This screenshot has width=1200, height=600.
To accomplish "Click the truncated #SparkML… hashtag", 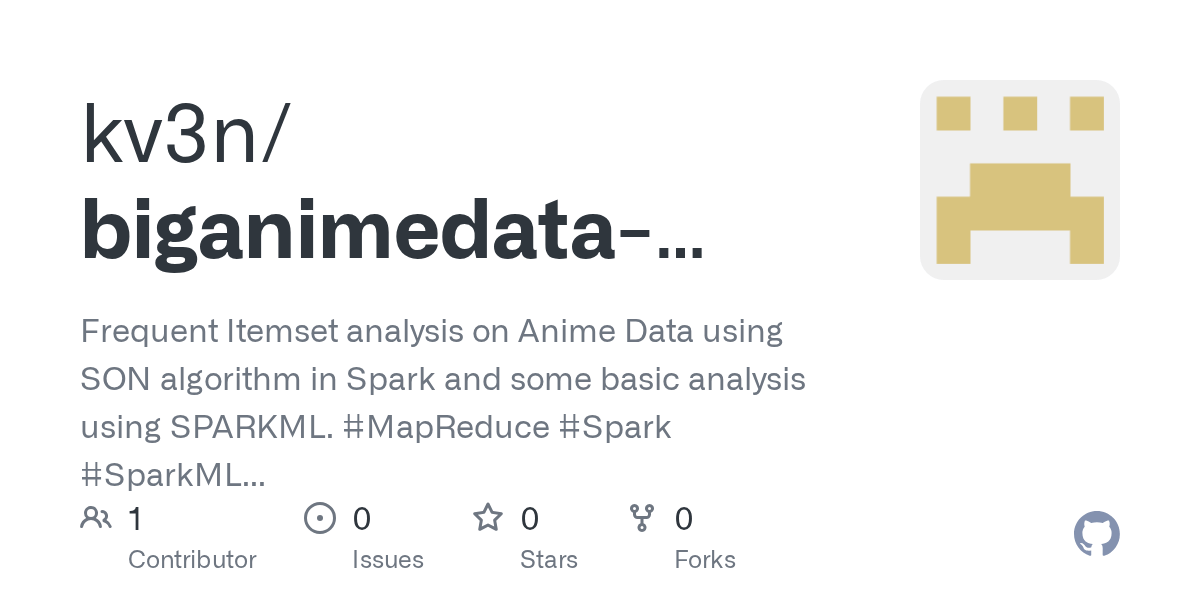I will pos(173,476).
